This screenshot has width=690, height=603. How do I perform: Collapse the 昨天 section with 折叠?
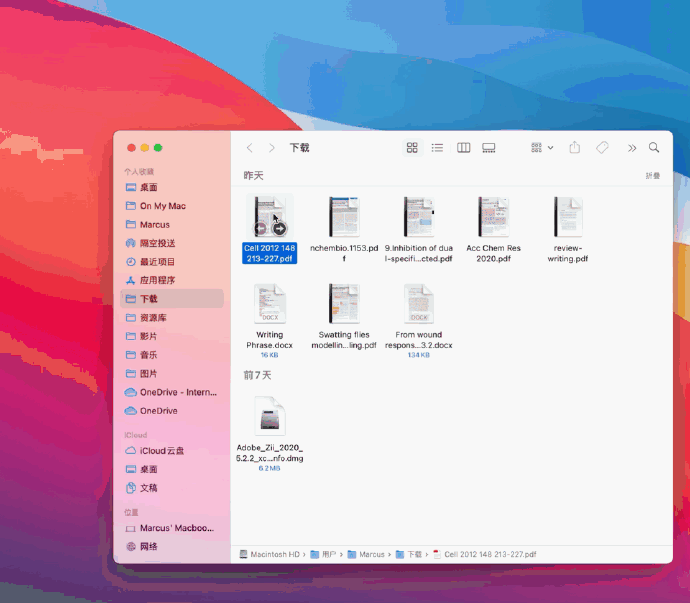tap(653, 176)
